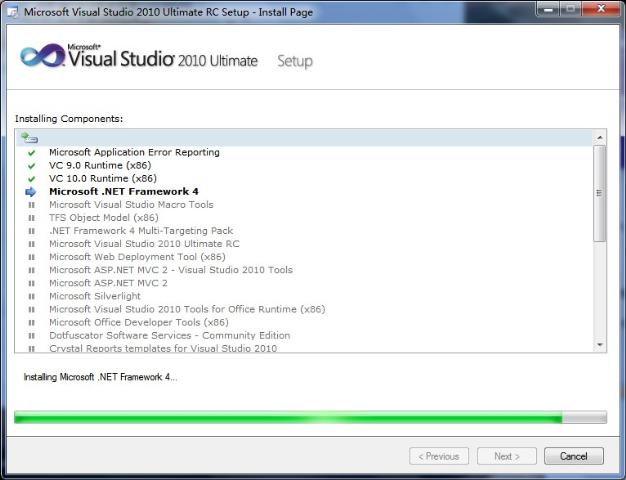
Task: Click the Installing Microsoft .NET Framework 4 status text
Action: [100, 377]
